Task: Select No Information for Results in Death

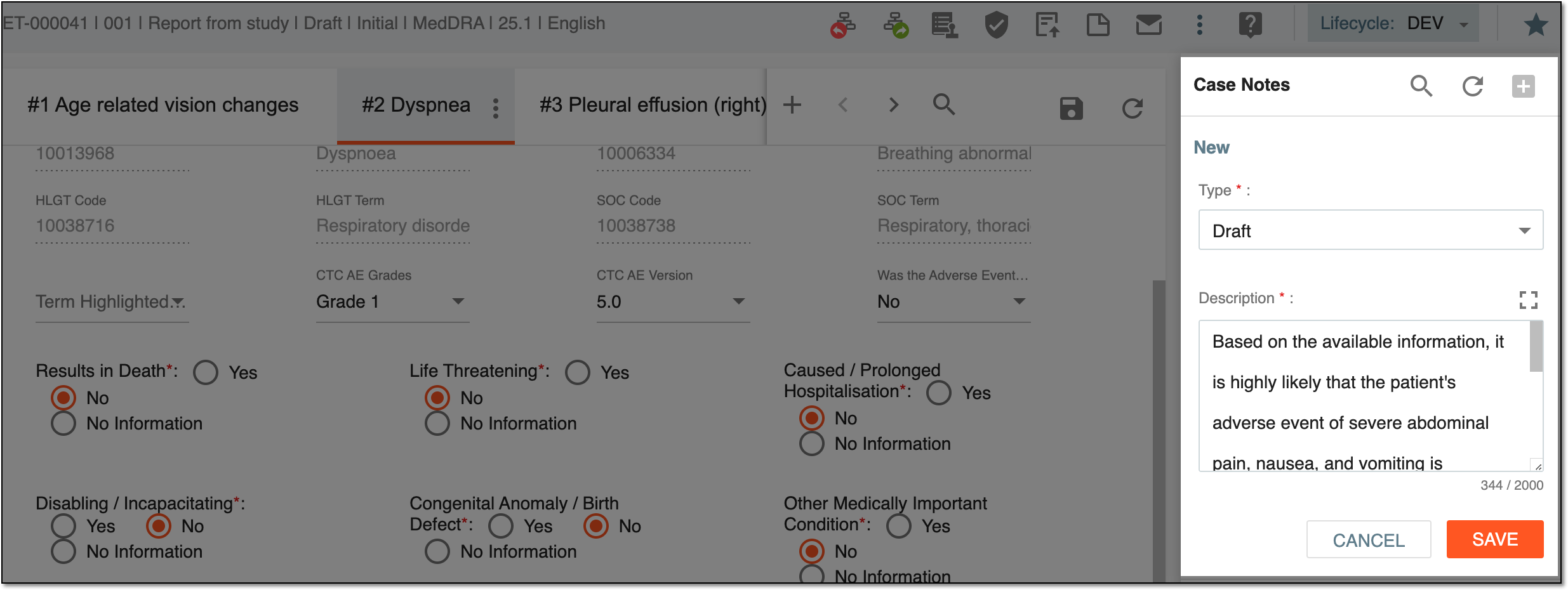Action: tap(63, 423)
